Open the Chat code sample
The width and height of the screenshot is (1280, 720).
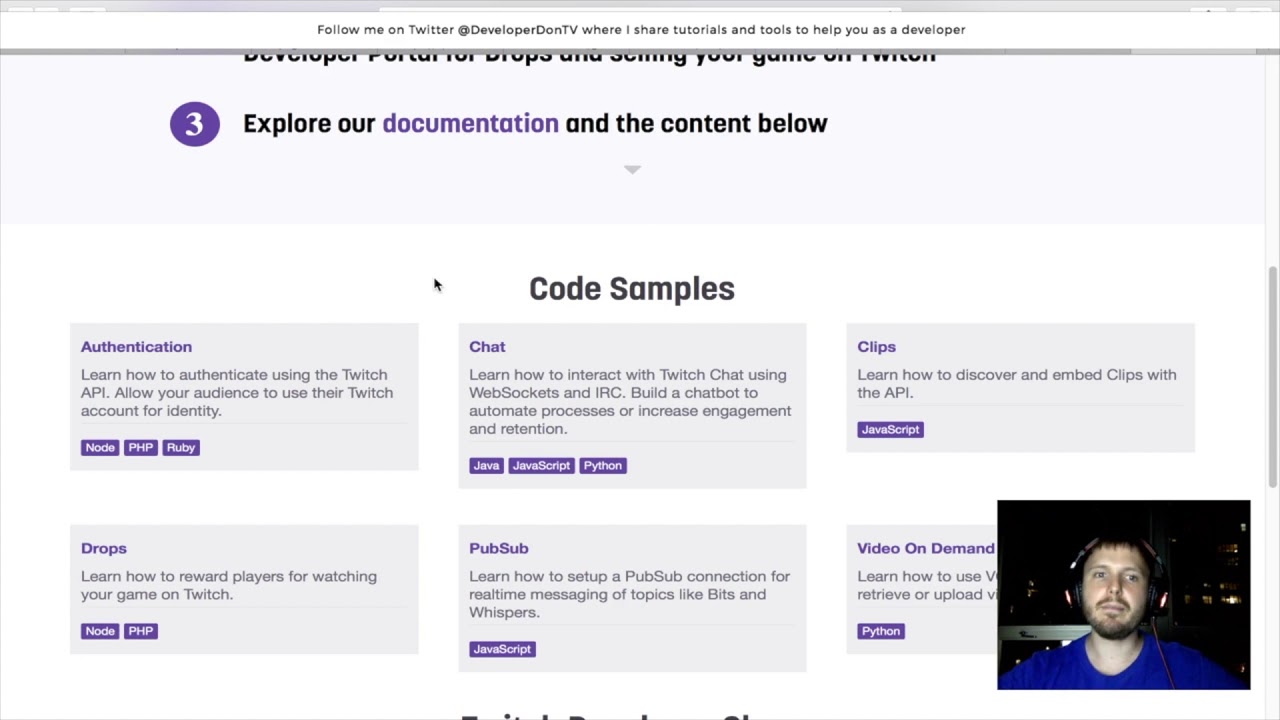487,347
